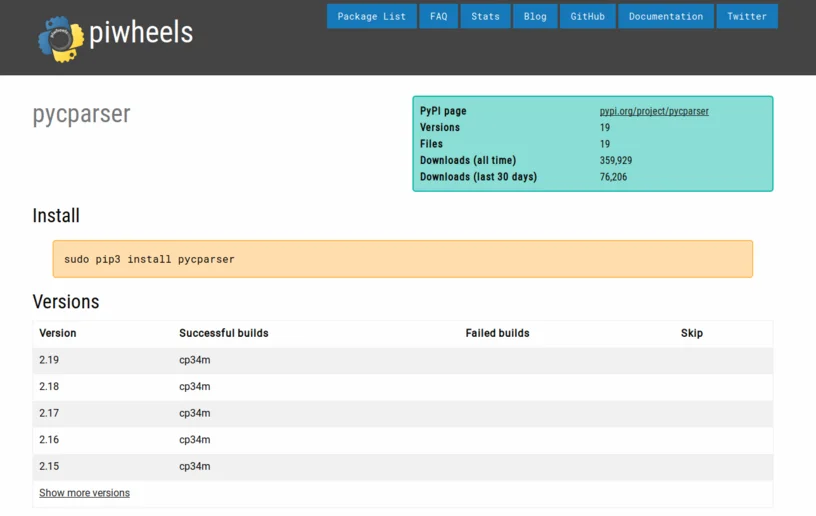Screen dimensions: 816x516
Task: Select the sudo pip3 install pycparser box
Action: (x=403, y=259)
